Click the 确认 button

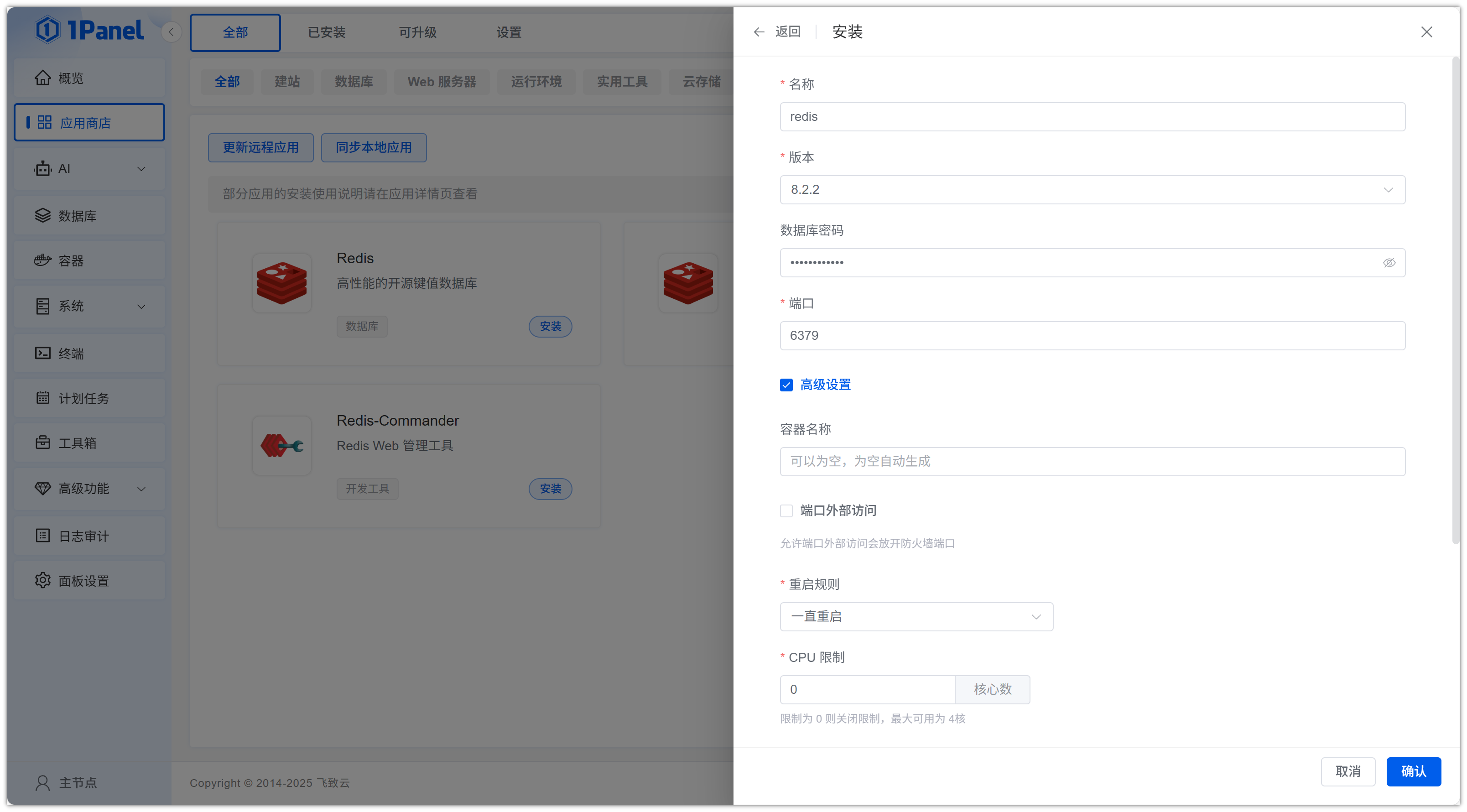[x=1413, y=771]
